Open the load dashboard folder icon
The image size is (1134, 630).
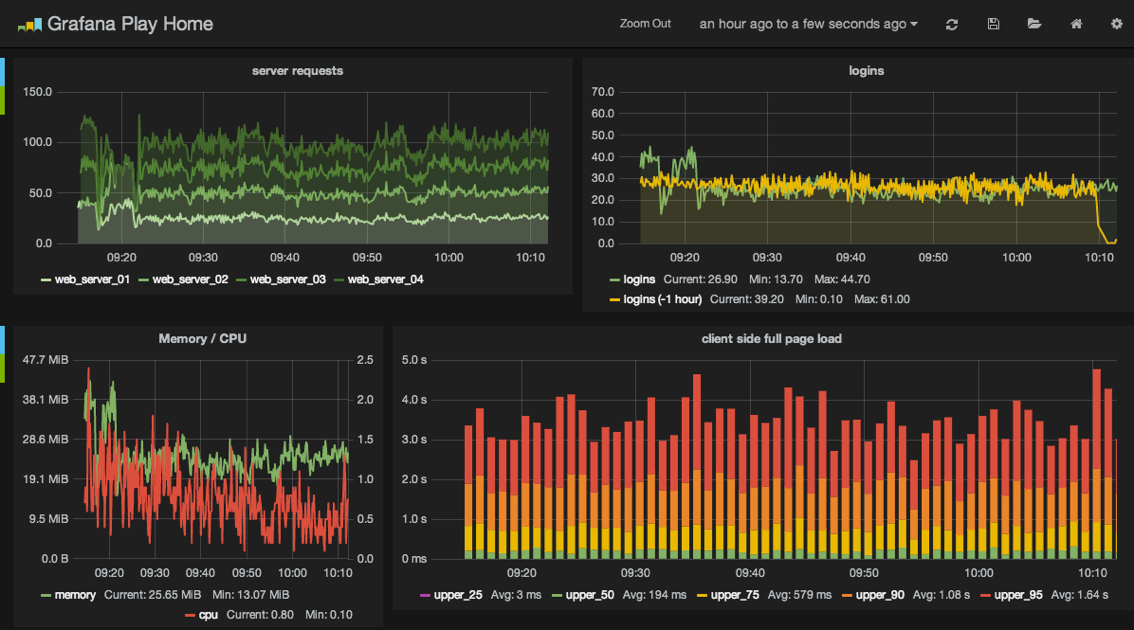[x=1034, y=23]
